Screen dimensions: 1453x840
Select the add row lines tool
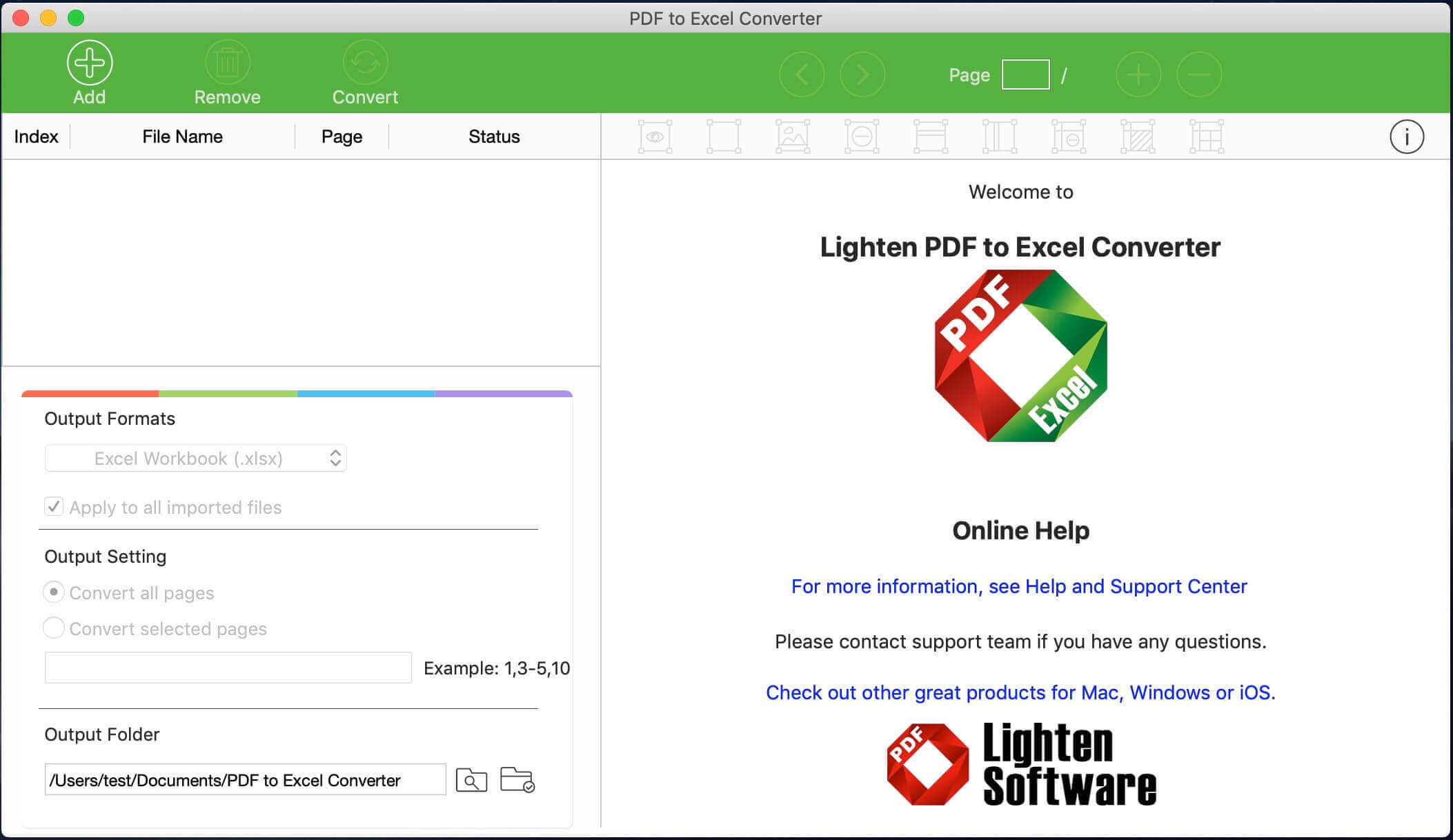click(931, 137)
